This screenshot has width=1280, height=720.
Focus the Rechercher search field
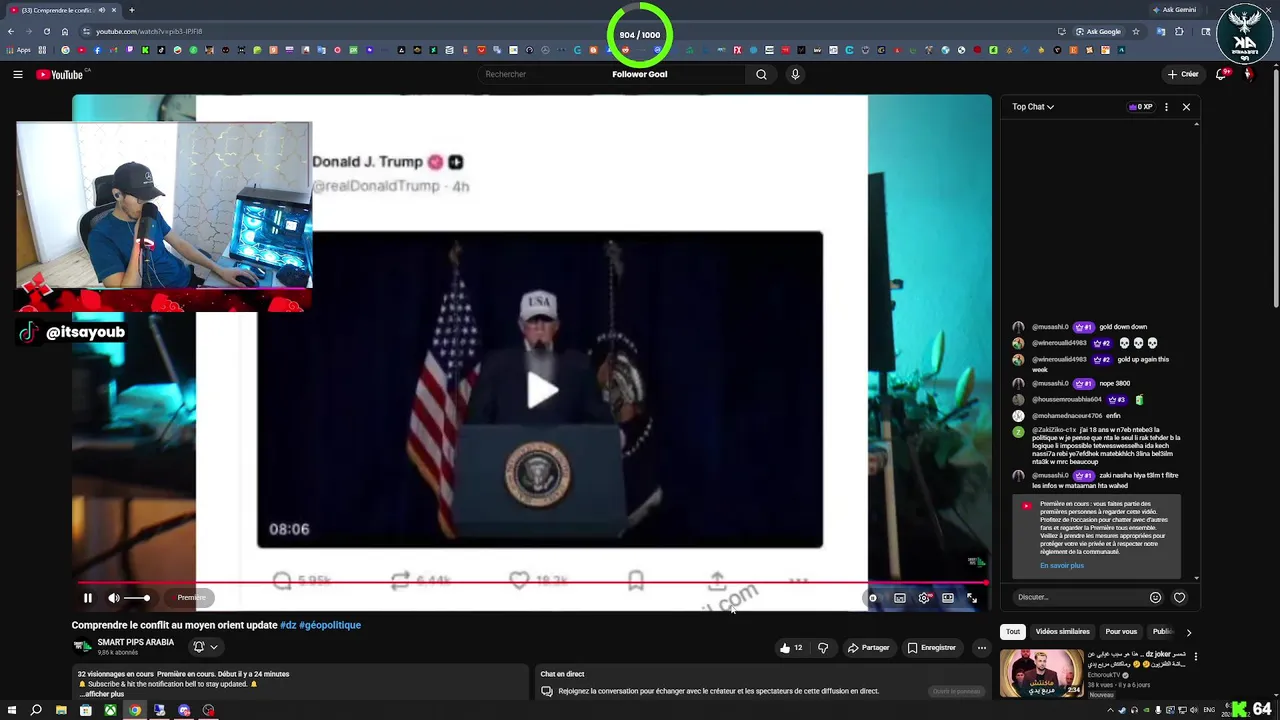coord(612,74)
